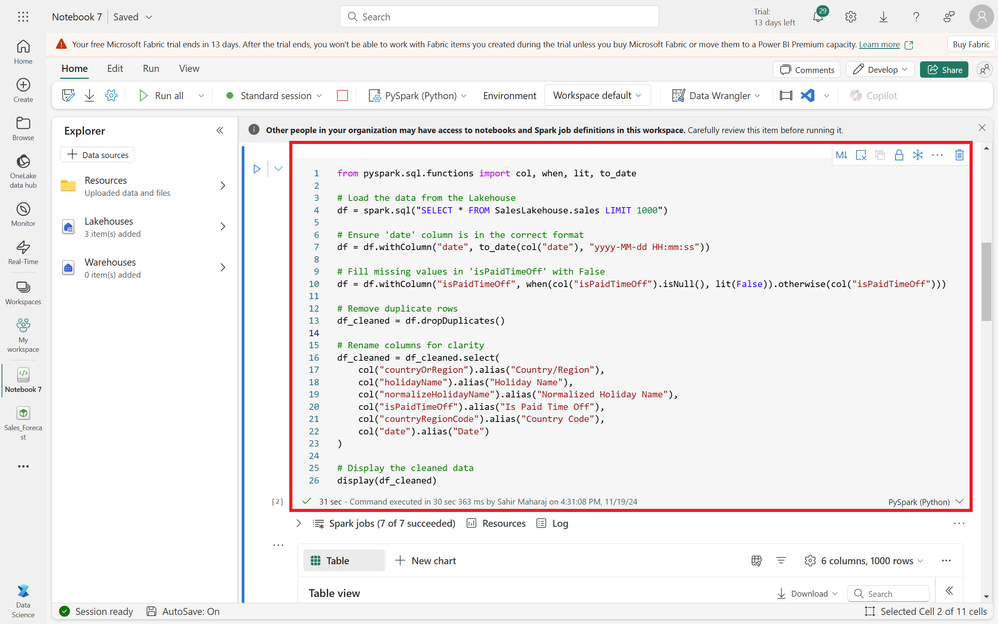Go to Home in the left navigation
The height and width of the screenshot is (624, 998).
pyautogui.click(x=23, y=52)
